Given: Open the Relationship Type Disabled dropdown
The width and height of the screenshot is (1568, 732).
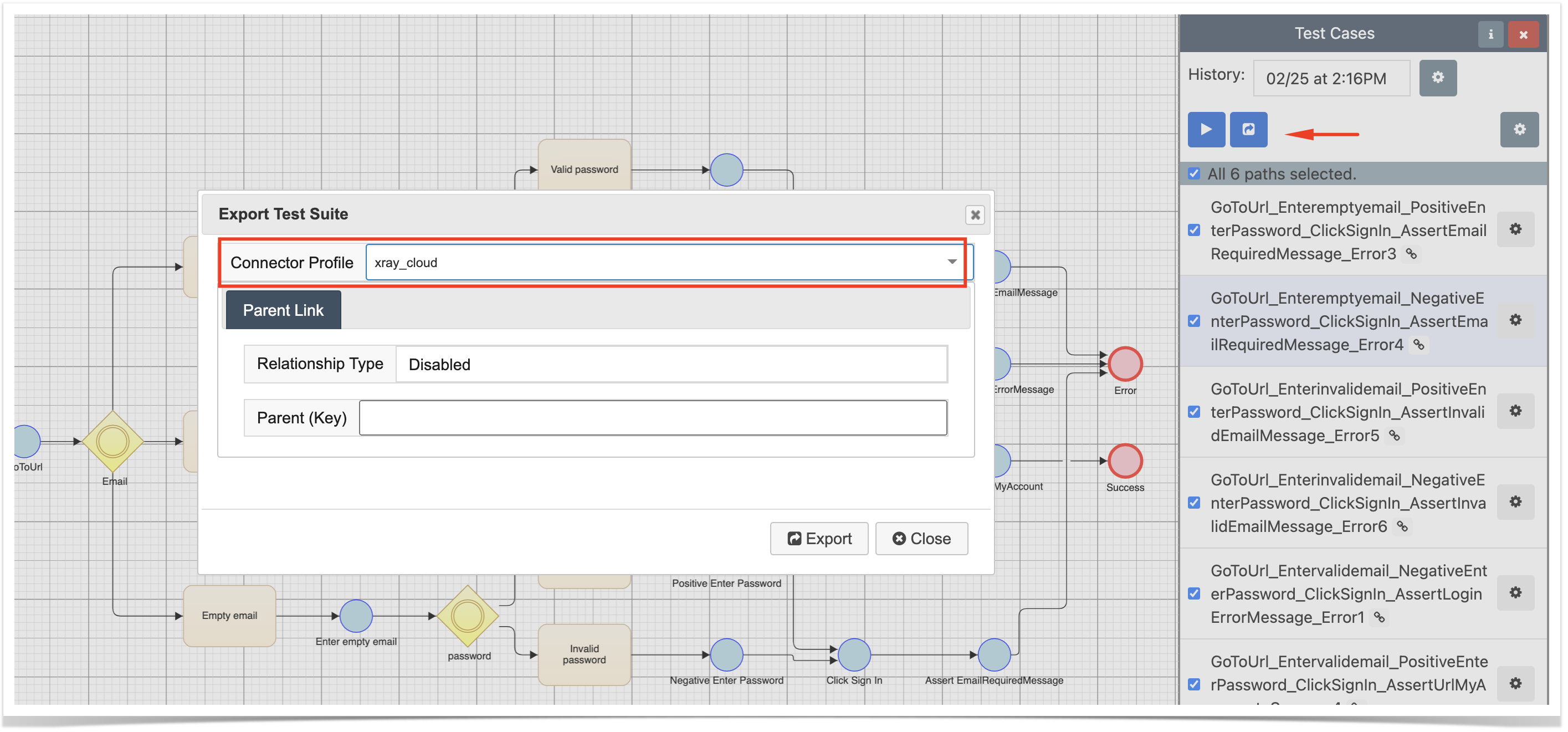Looking at the screenshot, I should [671, 364].
